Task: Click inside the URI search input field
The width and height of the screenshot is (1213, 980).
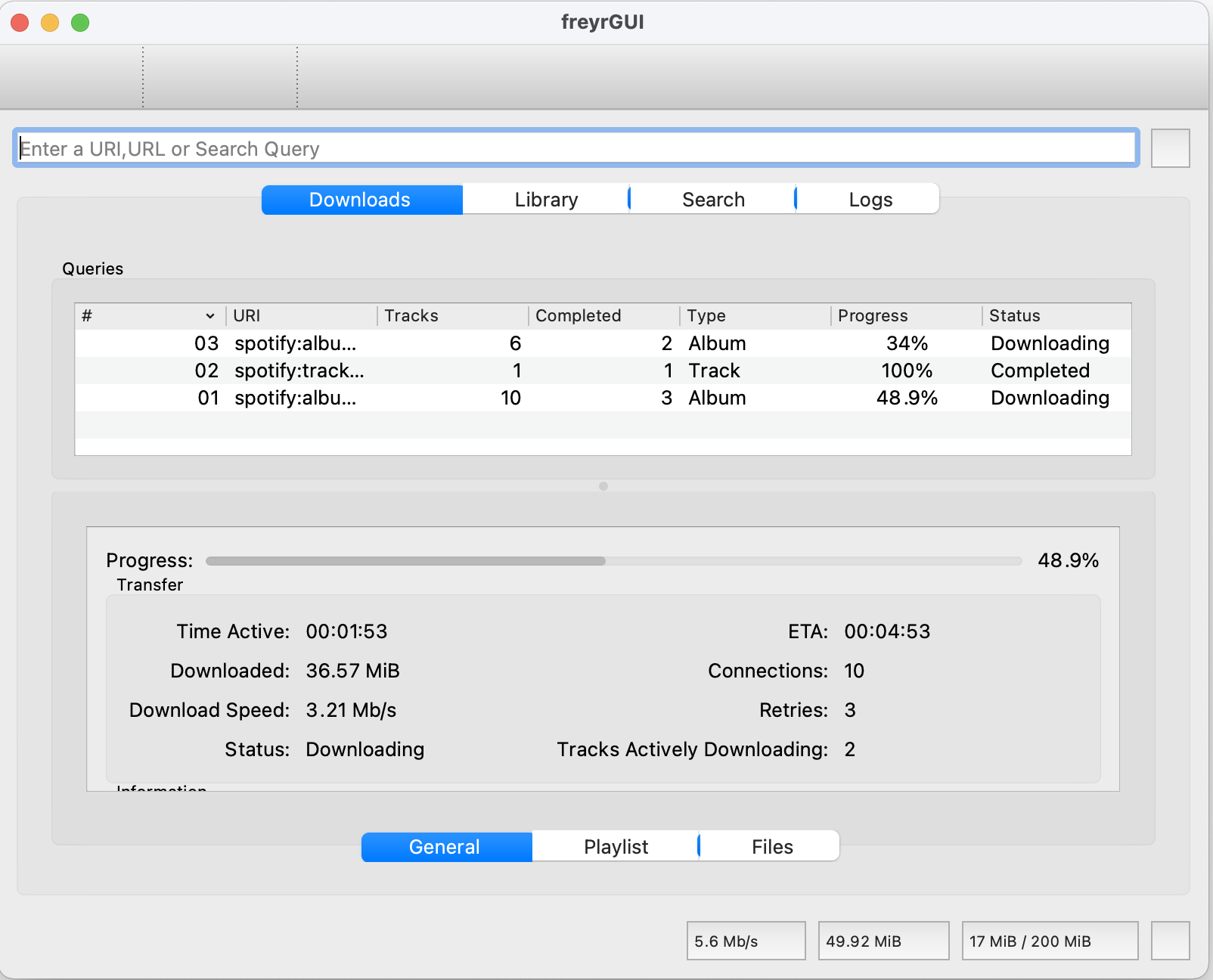Action: pyautogui.click(x=575, y=148)
